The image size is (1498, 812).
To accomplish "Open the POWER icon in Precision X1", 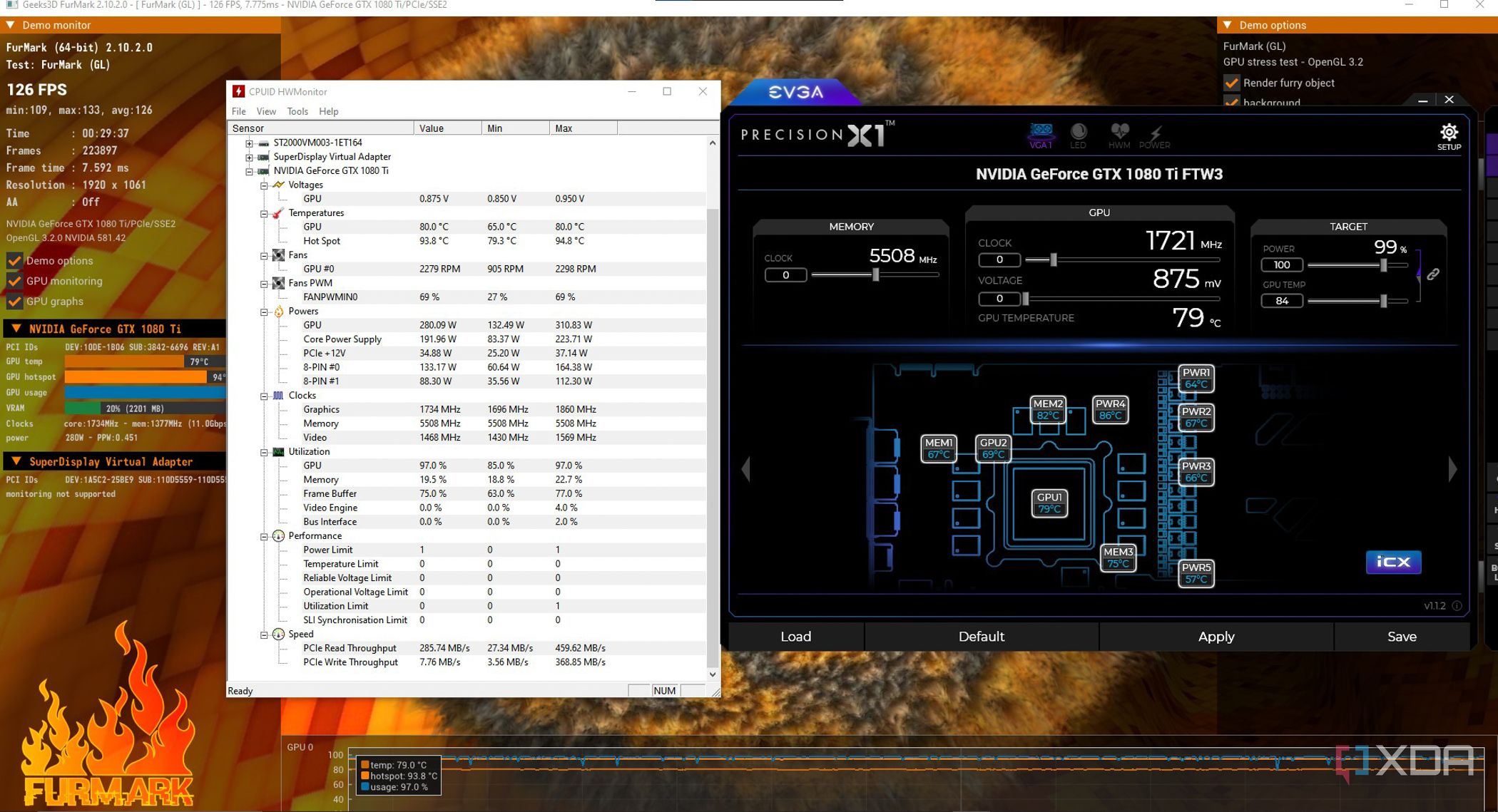I will [x=1154, y=135].
